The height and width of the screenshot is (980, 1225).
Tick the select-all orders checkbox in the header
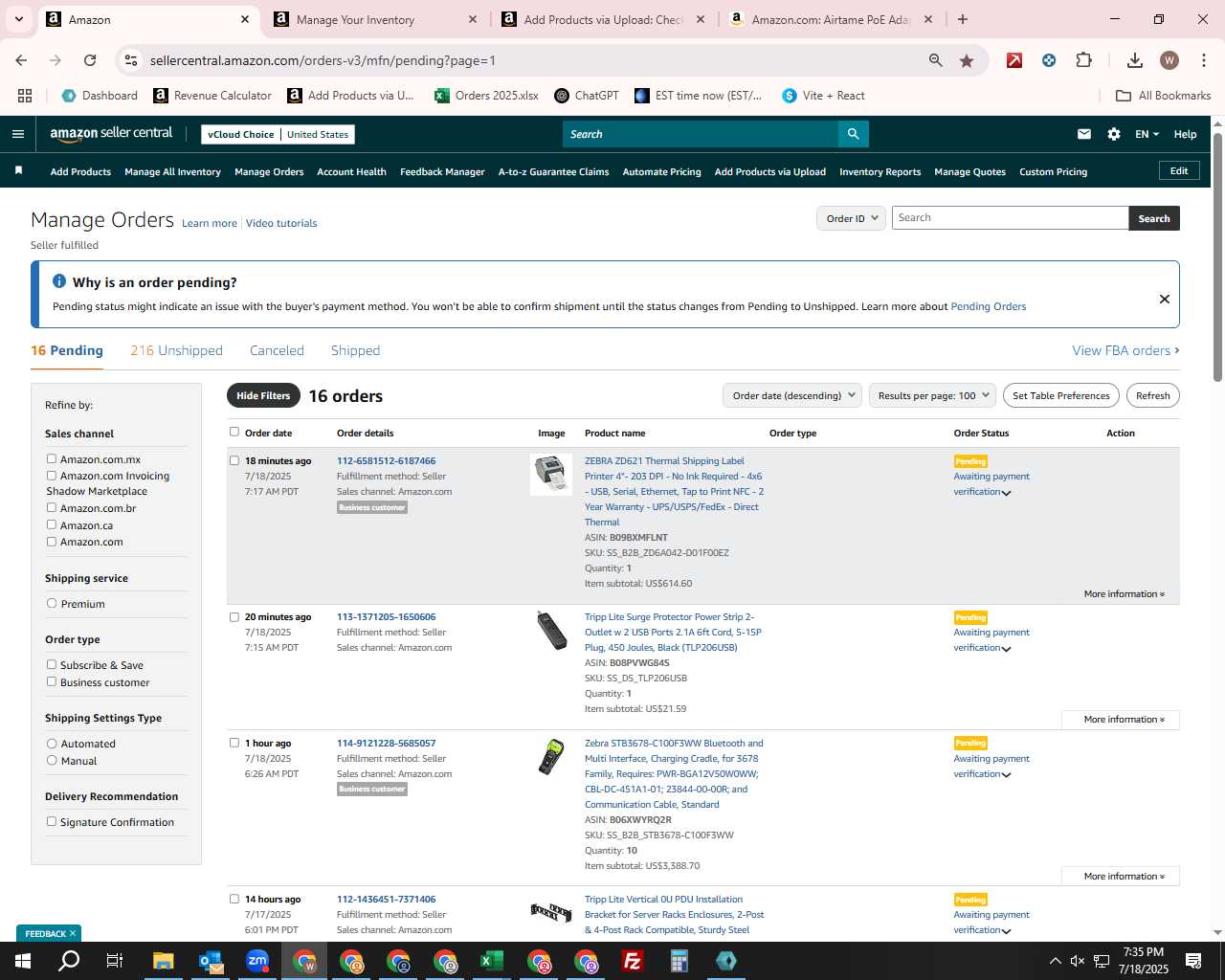click(x=234, y=432)
